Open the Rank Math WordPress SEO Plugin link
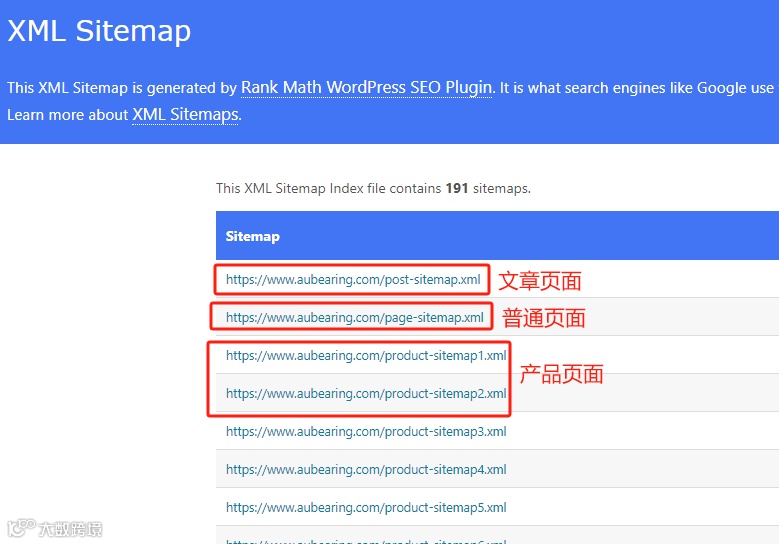This screenshot has width=779, height=544. click(x=366, y=88)
